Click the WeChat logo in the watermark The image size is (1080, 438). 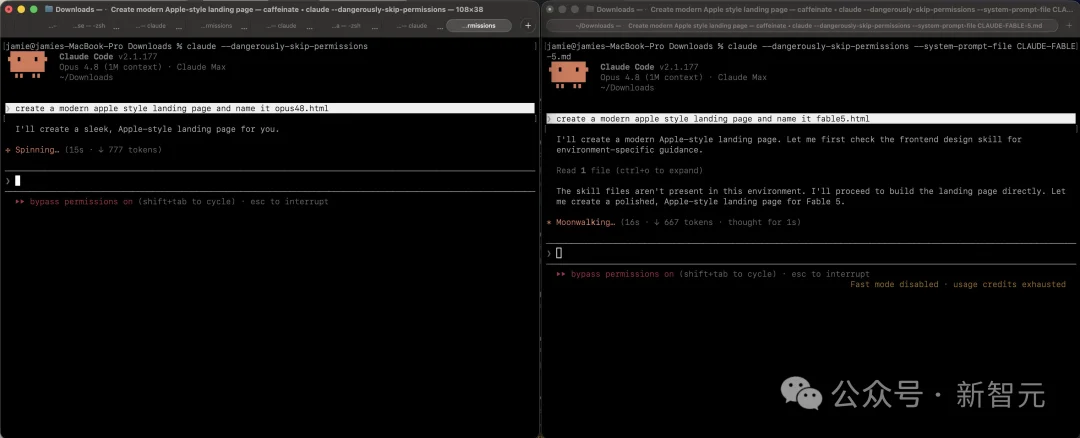point(802,393)
